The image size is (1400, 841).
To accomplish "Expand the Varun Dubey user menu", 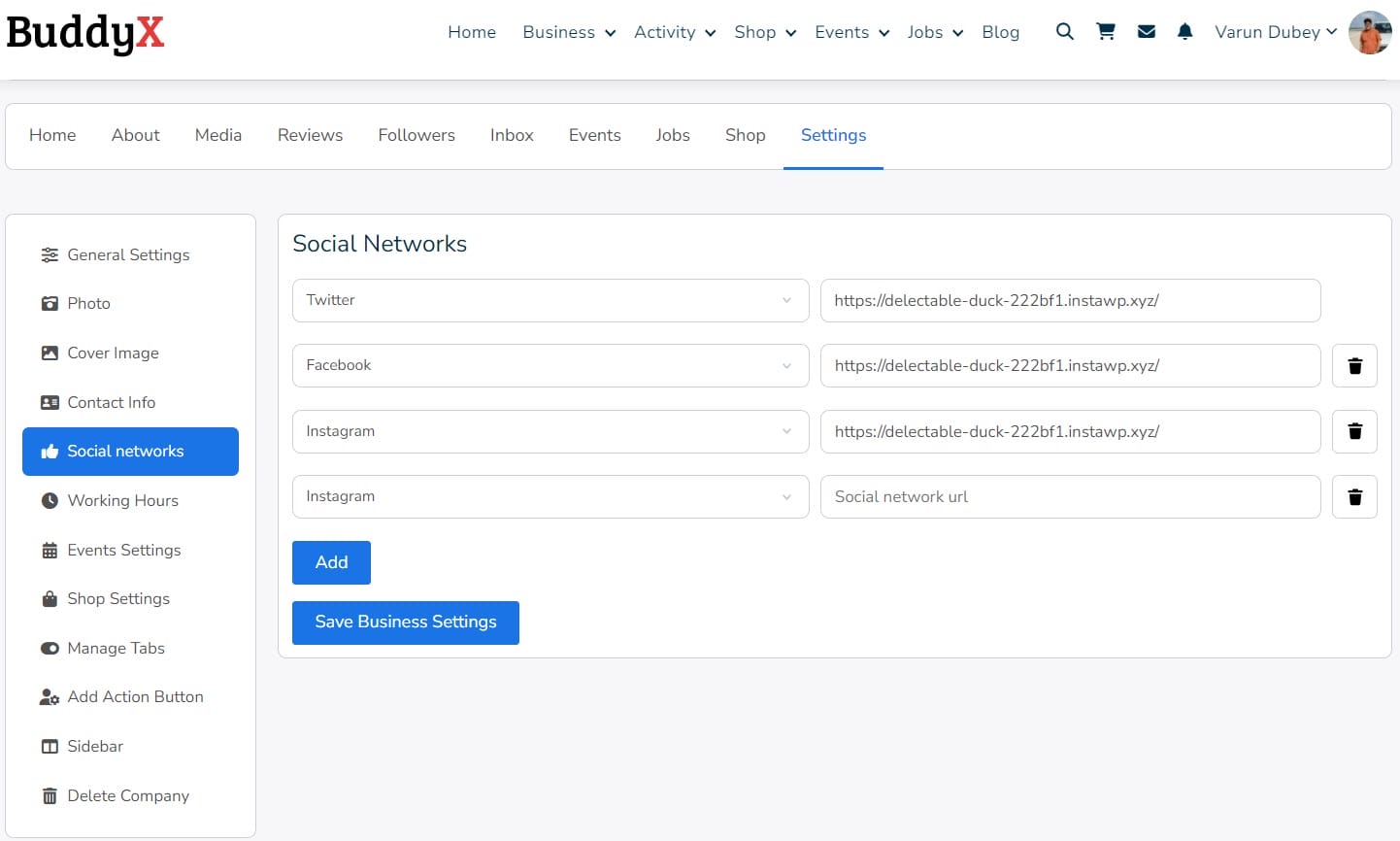I will point(1275,32).
